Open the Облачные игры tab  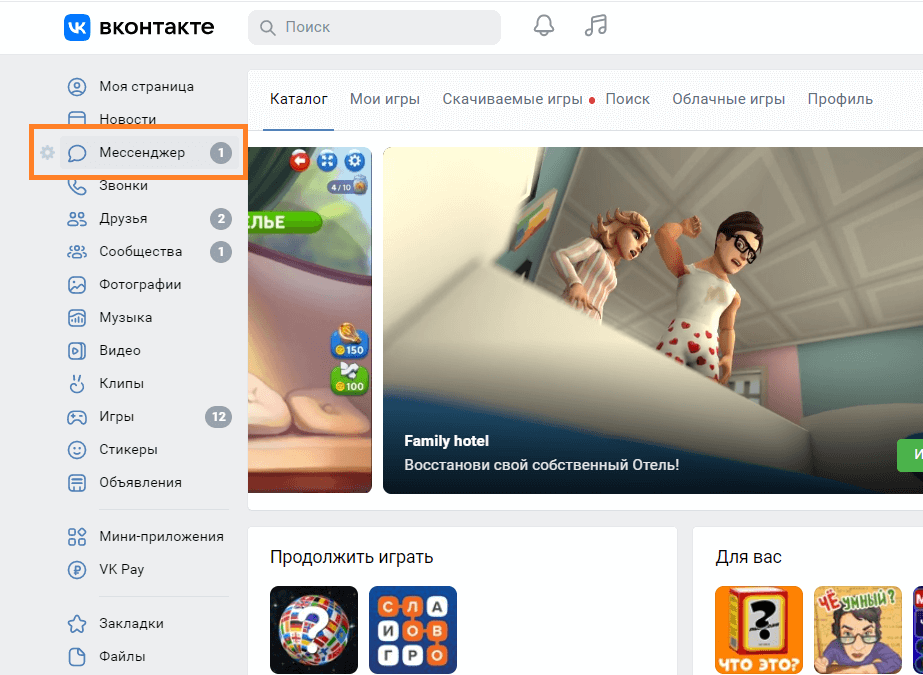pos(728,99)
